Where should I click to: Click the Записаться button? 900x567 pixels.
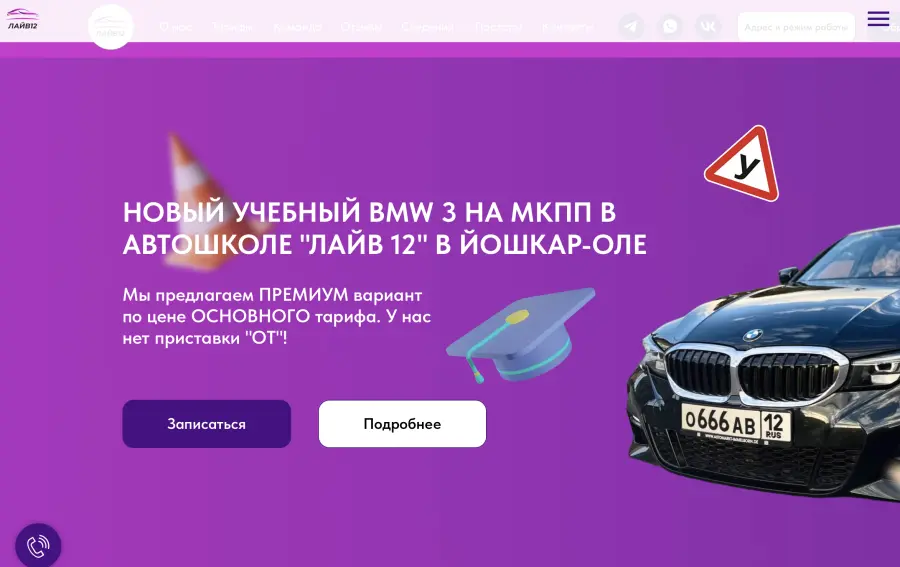[x=207, y=424]
